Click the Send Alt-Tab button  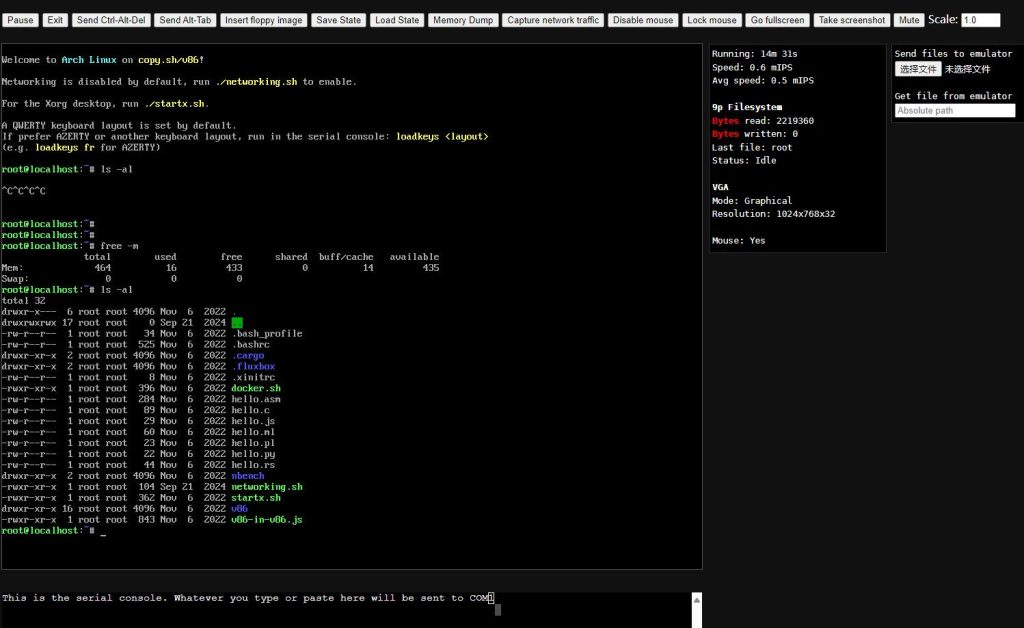coord(185,20)
